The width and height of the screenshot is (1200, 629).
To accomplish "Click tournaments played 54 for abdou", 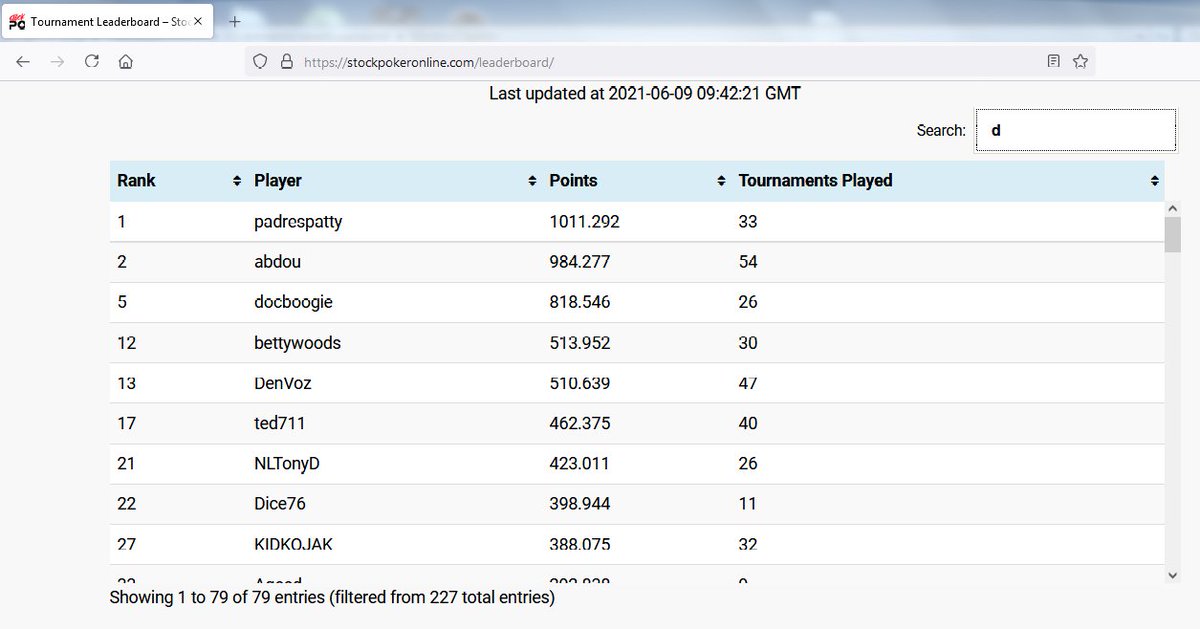I will (748, 262).
